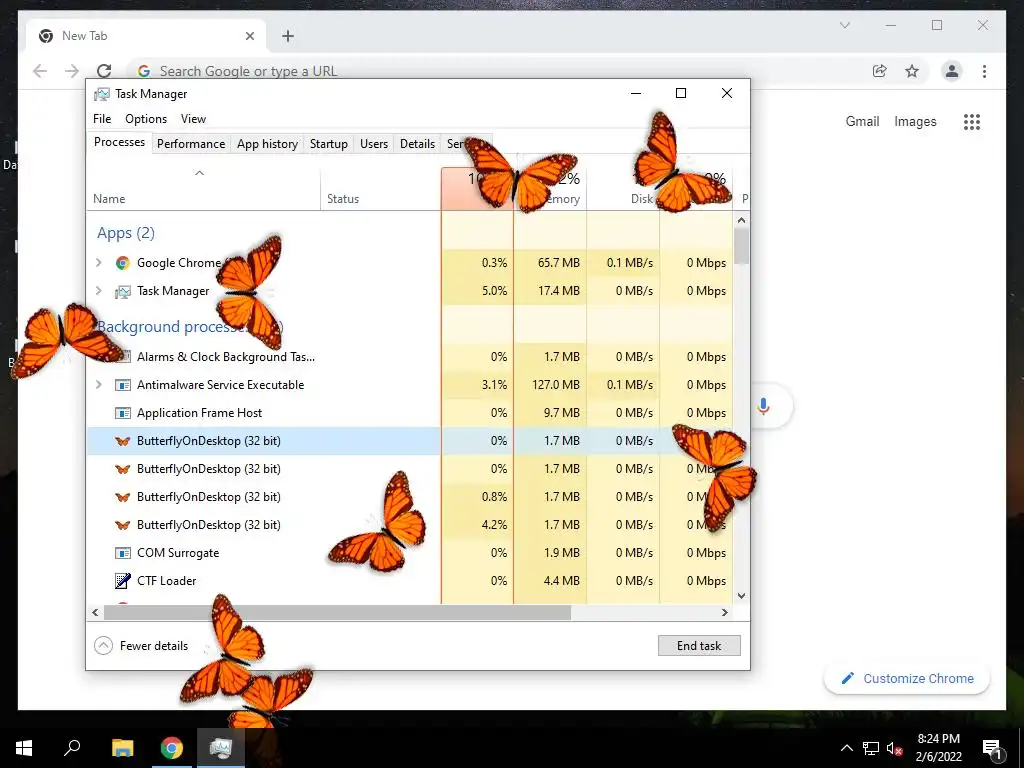
Task: Click horizontal scrollbar right arrow
Action: (x=724, y=613)
